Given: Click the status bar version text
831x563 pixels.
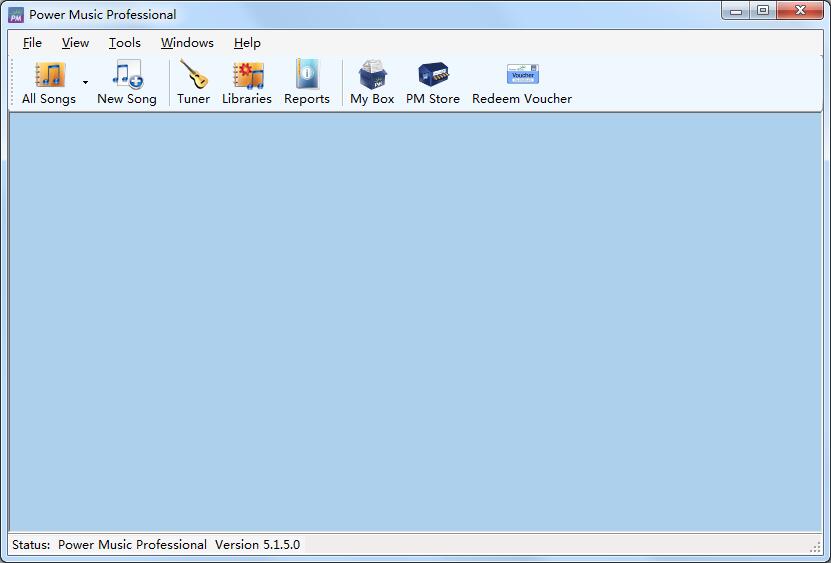Looking at the screenshot, I should point(257,545).
